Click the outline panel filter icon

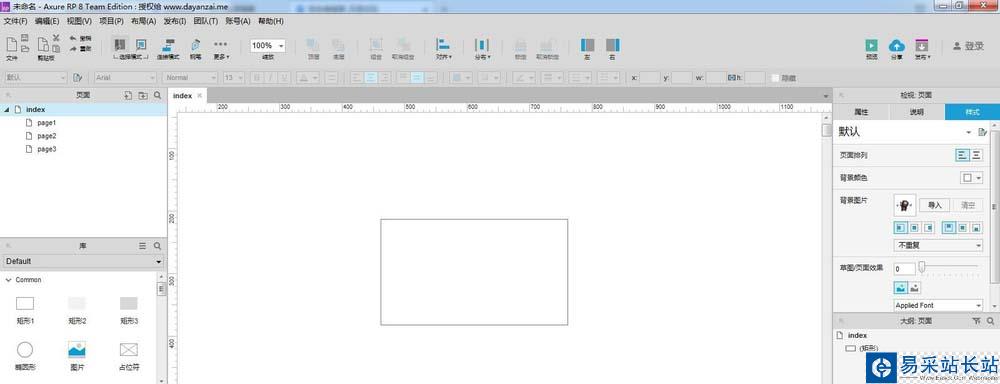(976, 321)
